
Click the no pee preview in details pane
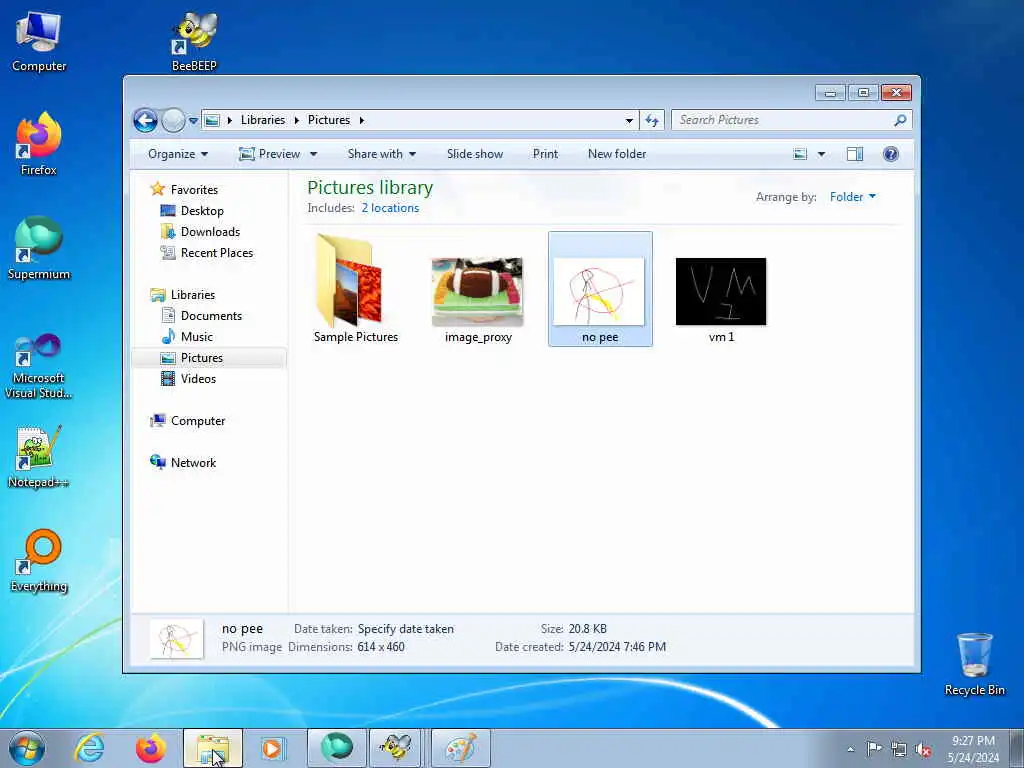[x=176, y=638]
